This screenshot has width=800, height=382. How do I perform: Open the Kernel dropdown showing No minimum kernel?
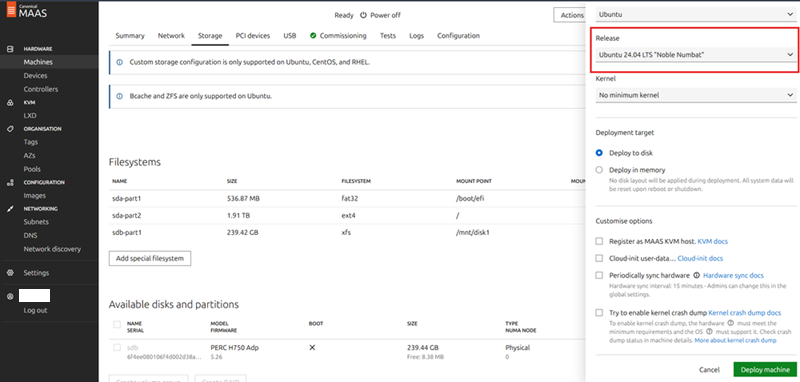(x=696, y=95)
